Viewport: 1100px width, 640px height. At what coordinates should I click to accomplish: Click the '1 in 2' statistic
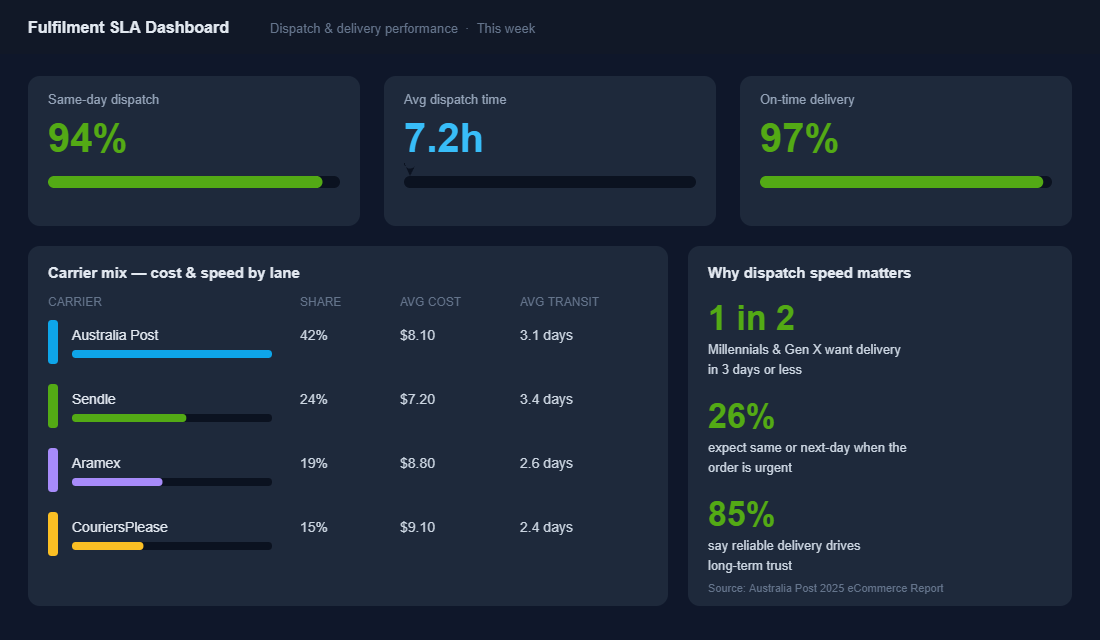751,318
